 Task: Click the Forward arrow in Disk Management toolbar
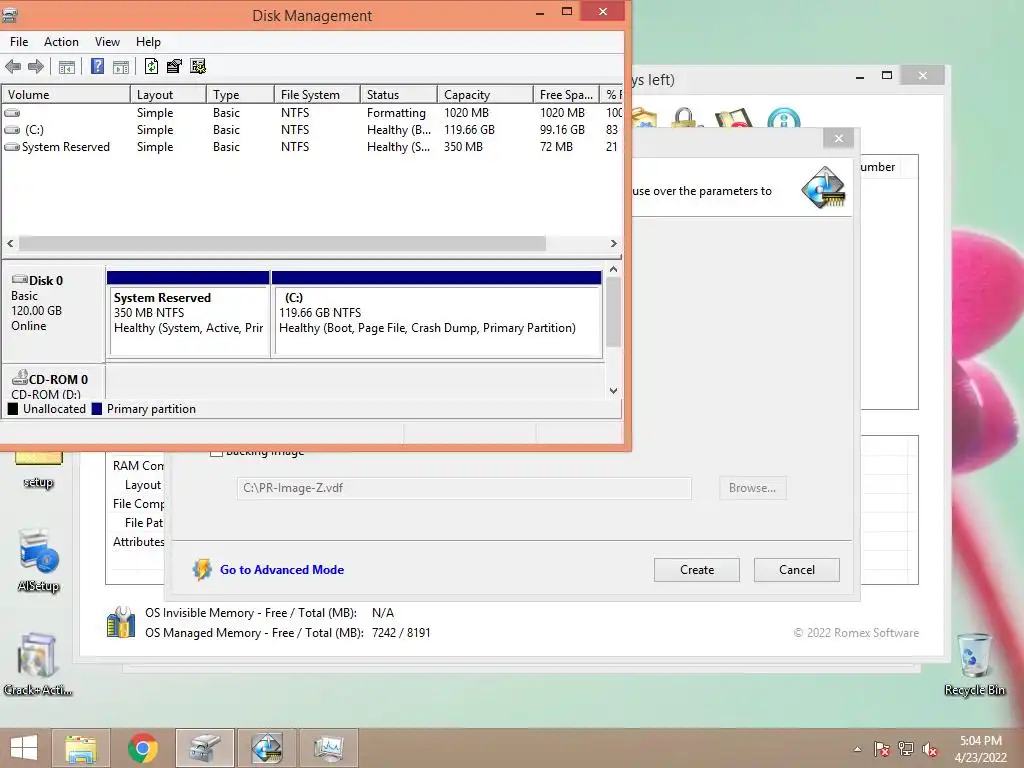36,66
